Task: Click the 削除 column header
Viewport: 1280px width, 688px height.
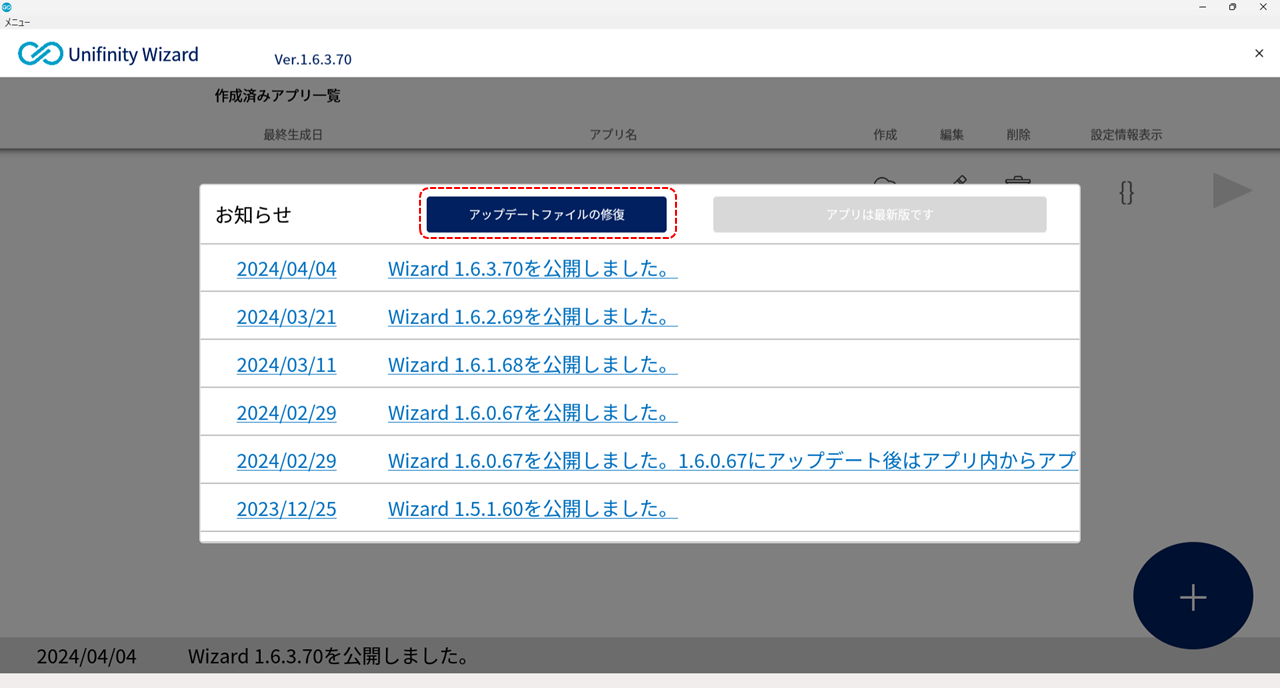Action: [1018, 135]
